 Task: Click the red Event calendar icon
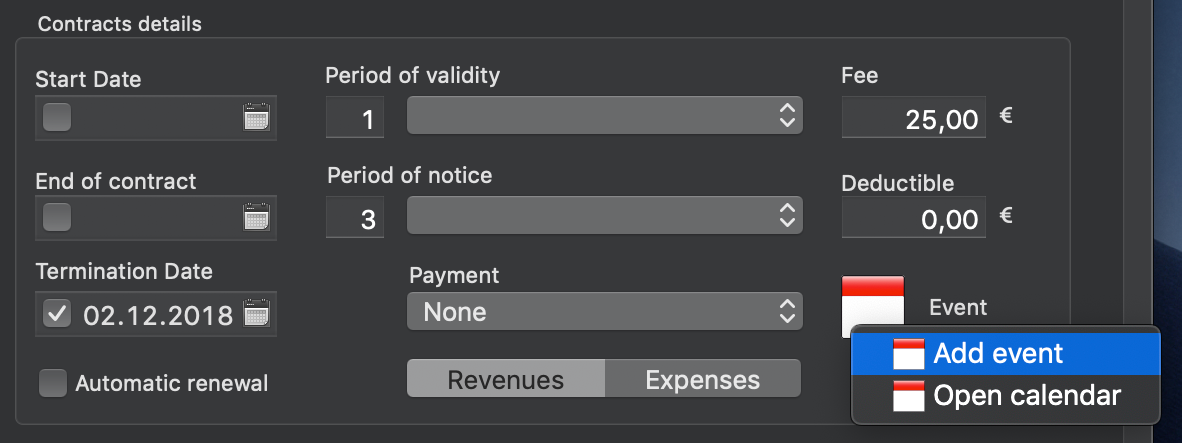click(873, 299)
